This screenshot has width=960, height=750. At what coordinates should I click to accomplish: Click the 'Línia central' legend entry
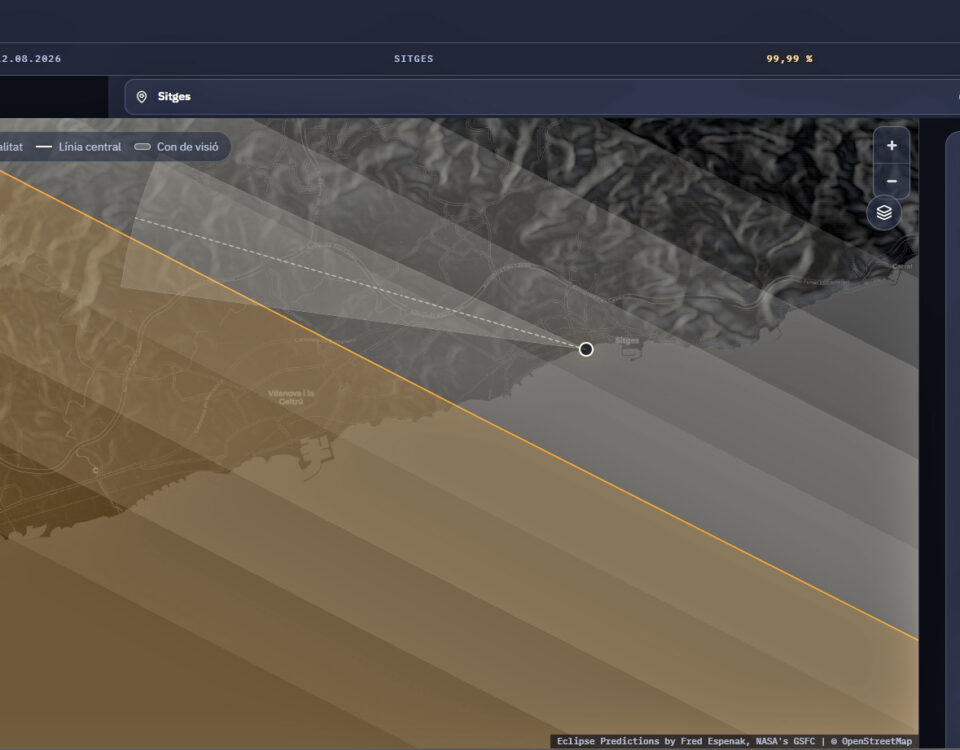(x=78, y=147)
